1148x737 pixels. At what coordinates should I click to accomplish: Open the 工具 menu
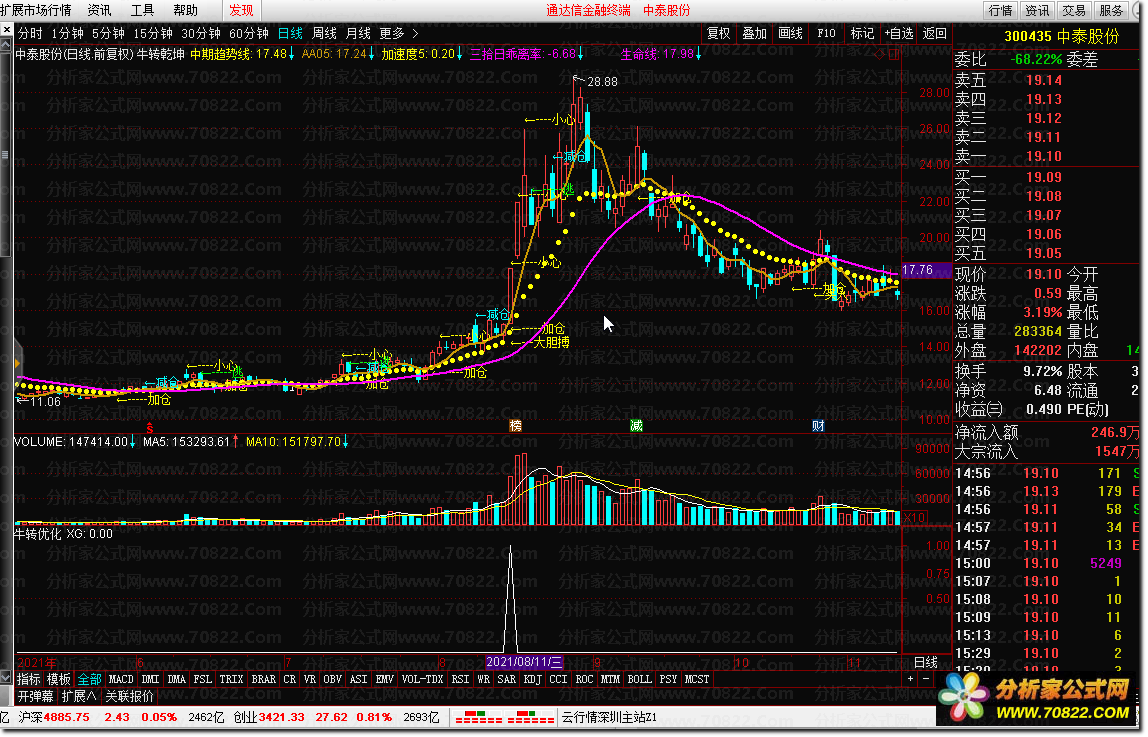pos(142,10)
